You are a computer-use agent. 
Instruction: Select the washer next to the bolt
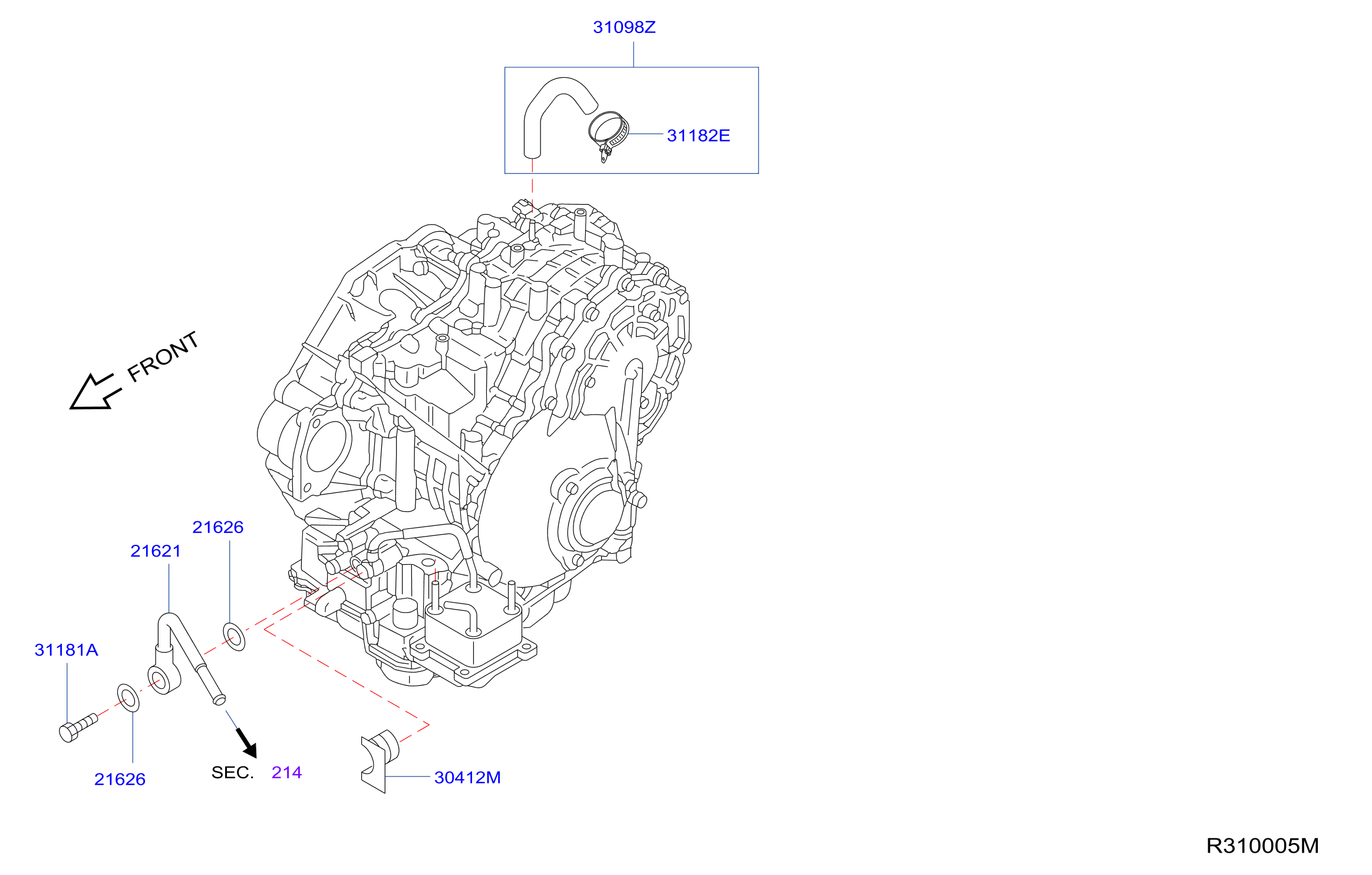pyautogui.click(x=128, y=698)
